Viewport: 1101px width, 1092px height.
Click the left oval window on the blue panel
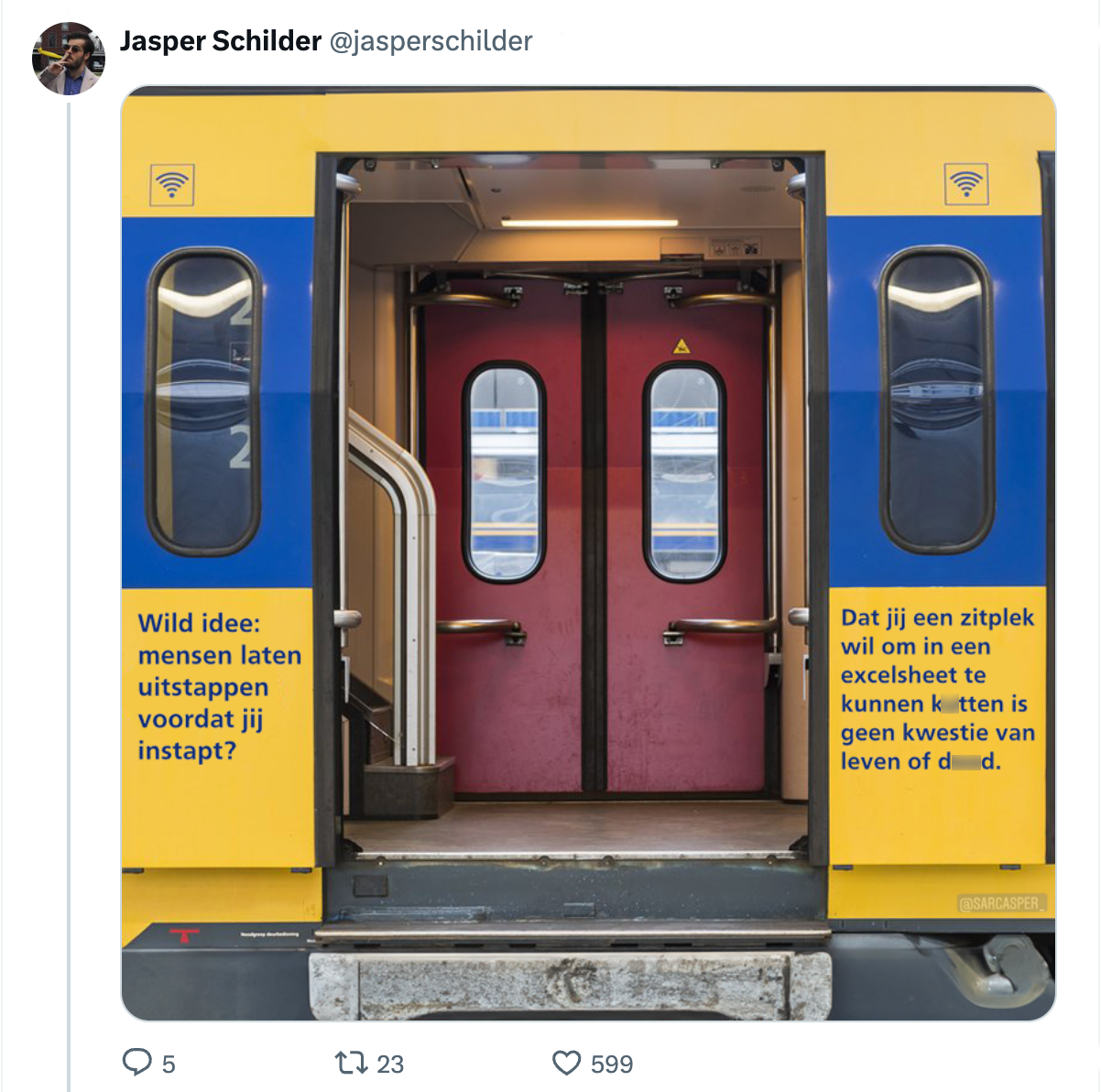[x=203, y=401]
